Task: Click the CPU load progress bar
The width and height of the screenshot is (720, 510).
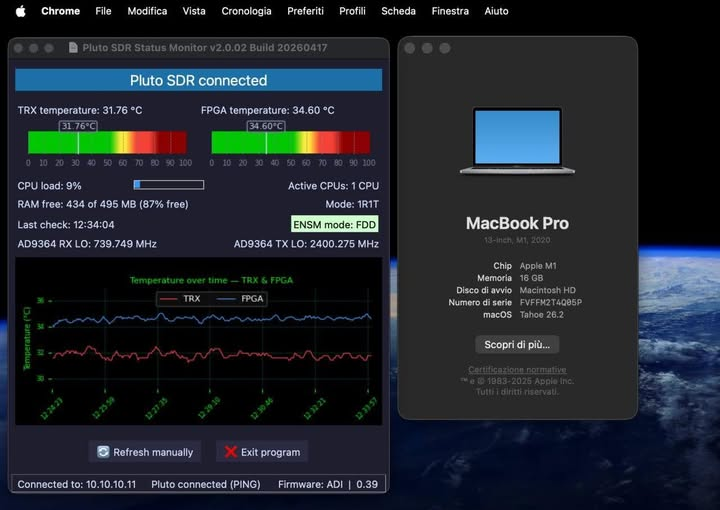Action: pyautogui.click(x=169, y=185)
